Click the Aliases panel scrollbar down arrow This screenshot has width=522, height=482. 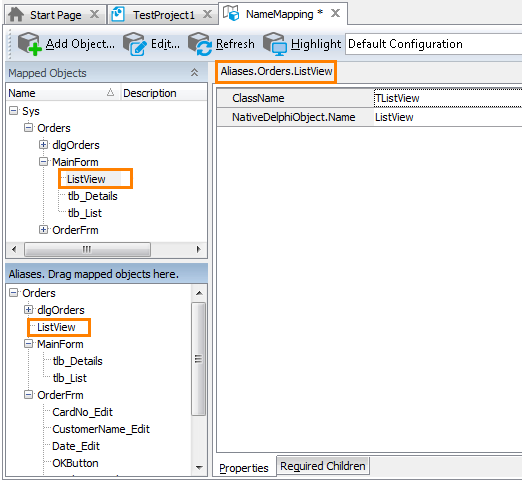click(199, 467)
